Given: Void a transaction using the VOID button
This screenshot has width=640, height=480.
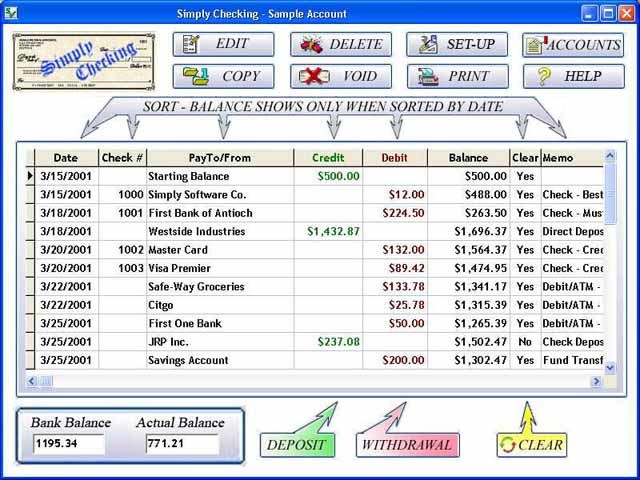Looking at the screenshot, I should (341, 76).
